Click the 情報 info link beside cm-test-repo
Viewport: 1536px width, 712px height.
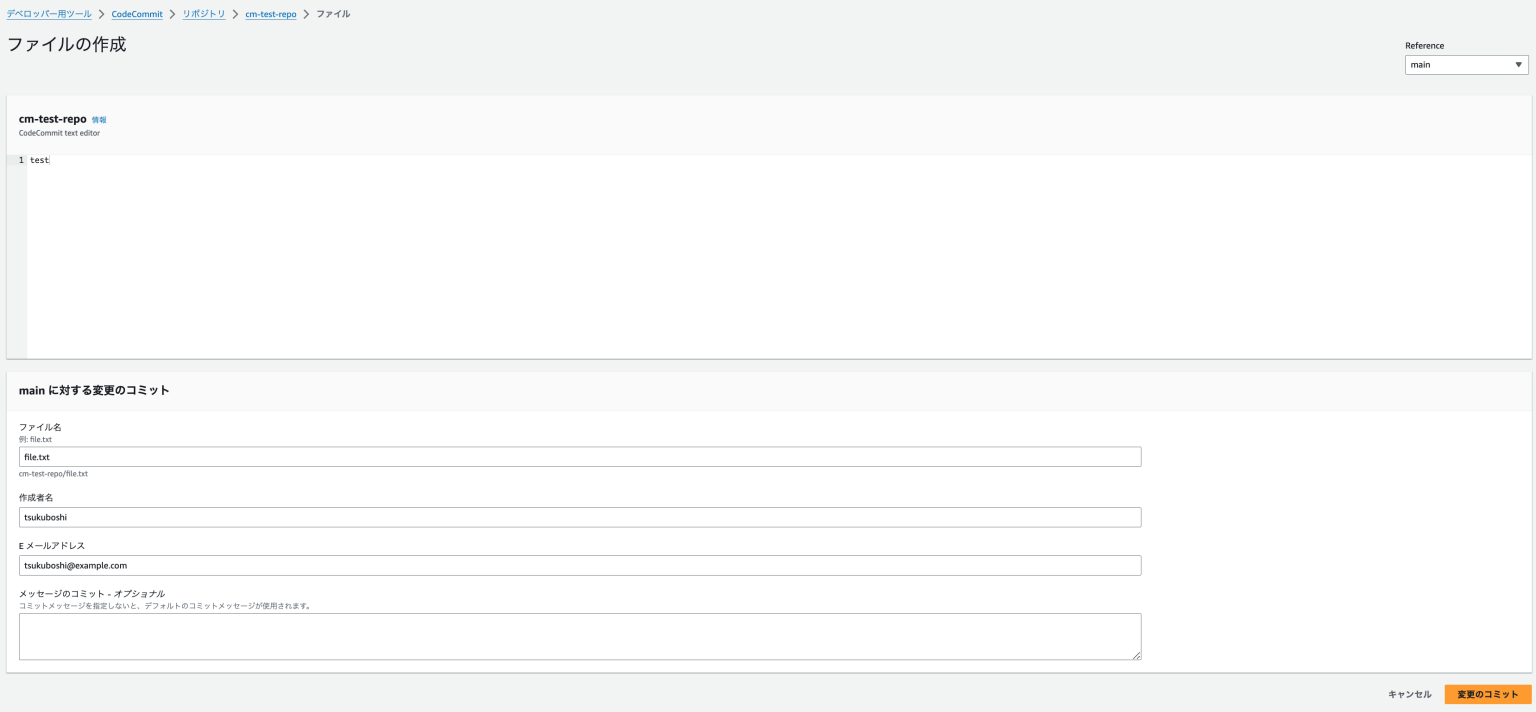pos(97,119)
